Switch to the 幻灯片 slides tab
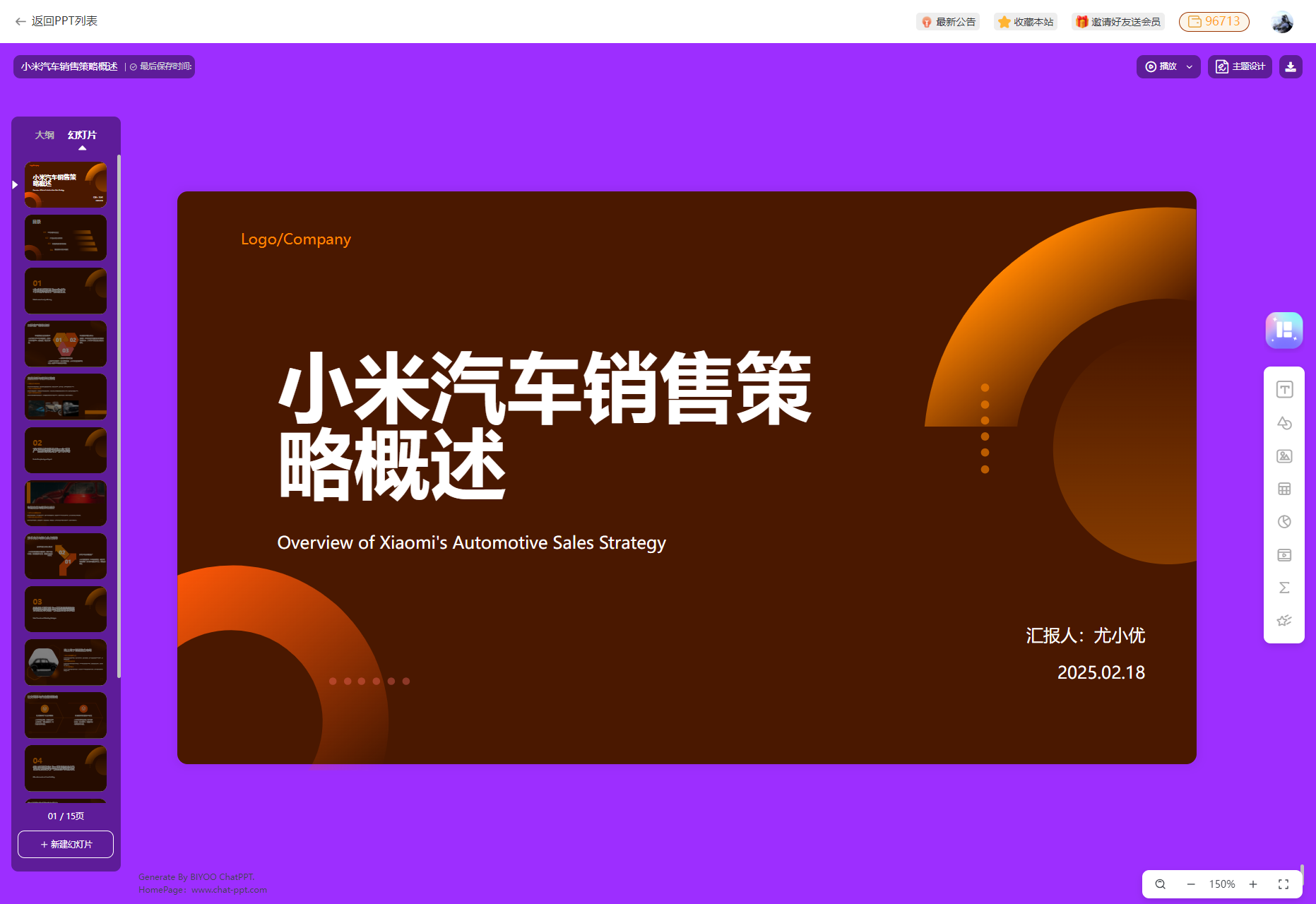Screen dimensions: 1316x904 [x=82, y=135]
